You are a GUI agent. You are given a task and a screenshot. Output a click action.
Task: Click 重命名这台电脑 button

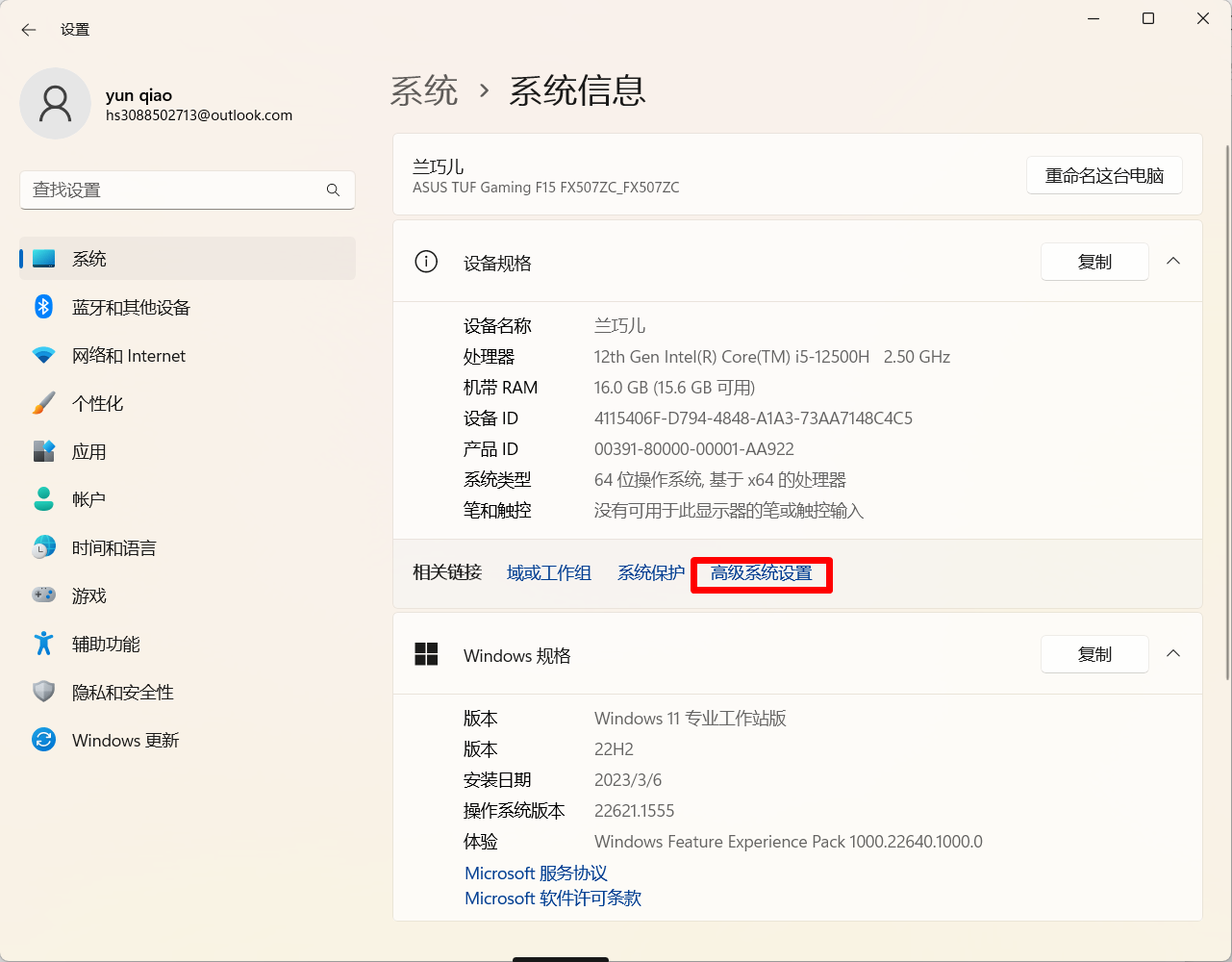(x=1104, y=176)
